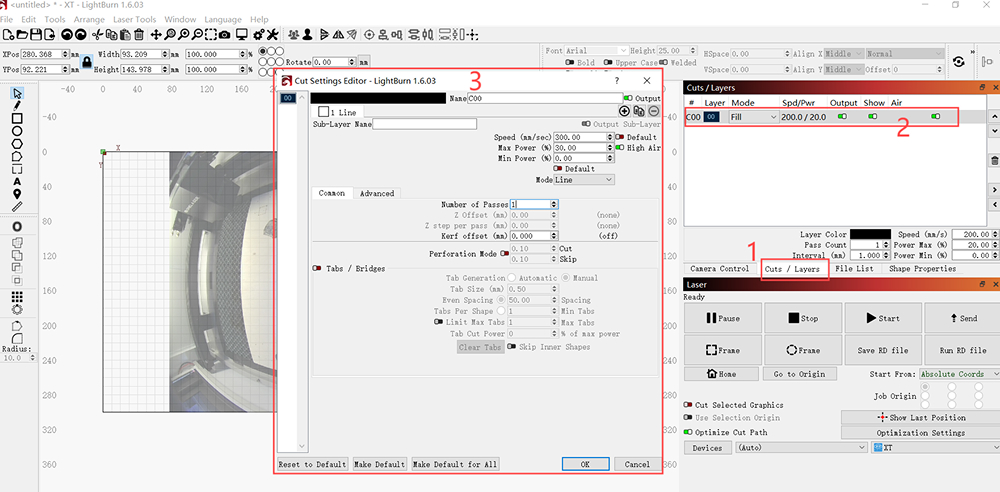Image resolution: width=1000 pixels, height=492 pixels.
Task: Click the Save RD file button
Action: [x=883, y=350]
